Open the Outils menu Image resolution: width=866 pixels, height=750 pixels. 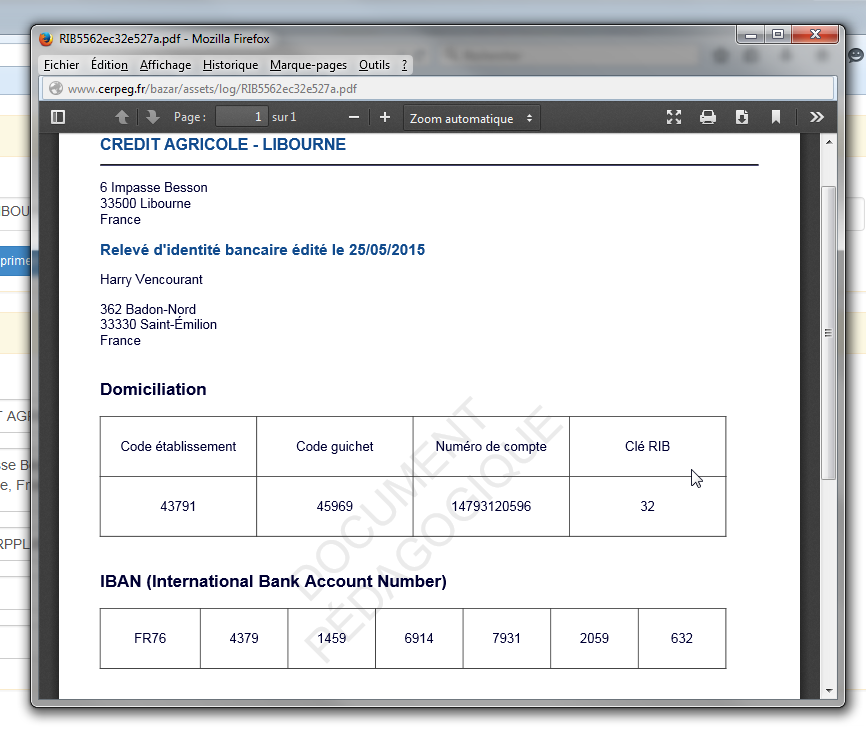(x=374, y=65)
